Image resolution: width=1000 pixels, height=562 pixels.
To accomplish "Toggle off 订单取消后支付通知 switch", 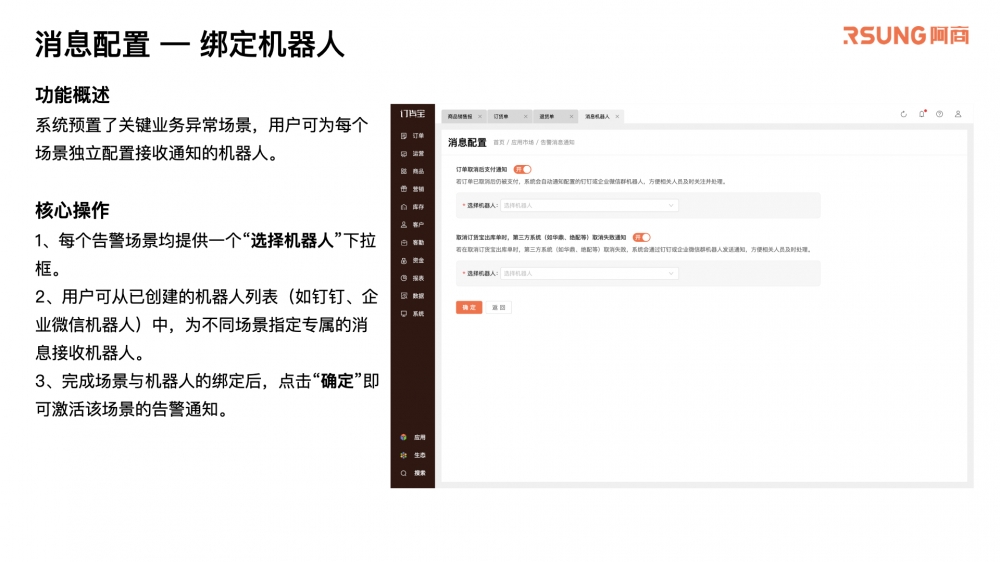I will click(522, 170).
